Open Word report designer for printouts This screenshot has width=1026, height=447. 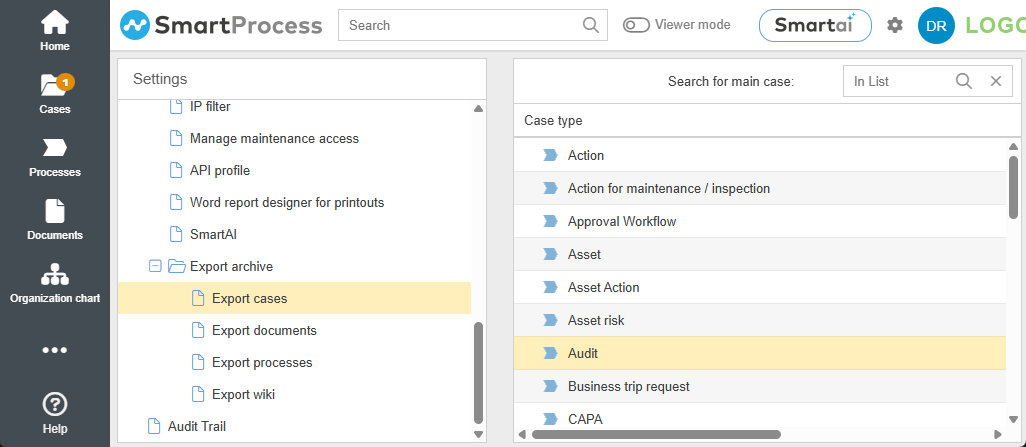pos(287,202)
